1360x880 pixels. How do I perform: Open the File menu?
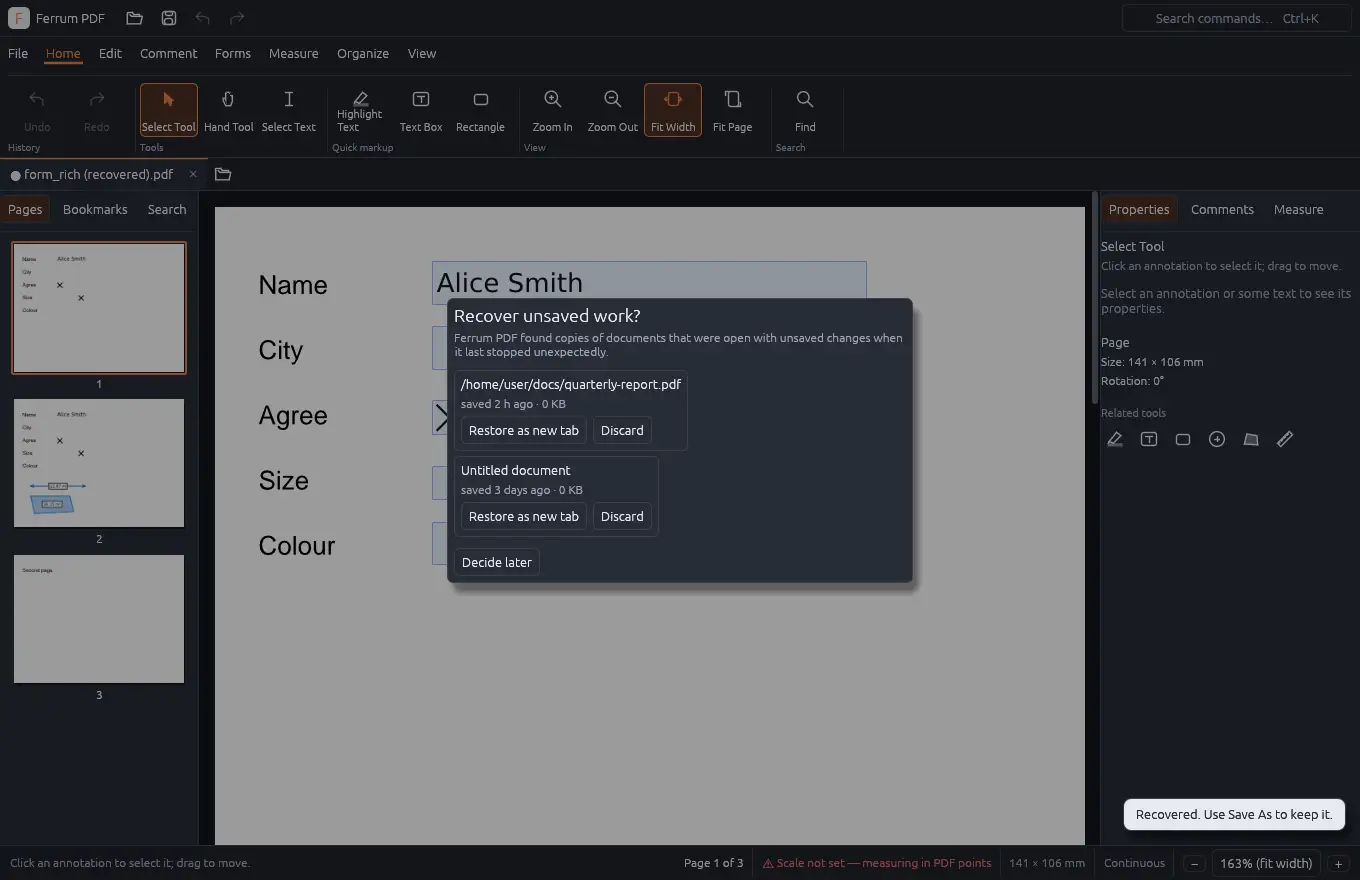pos(18,53)
